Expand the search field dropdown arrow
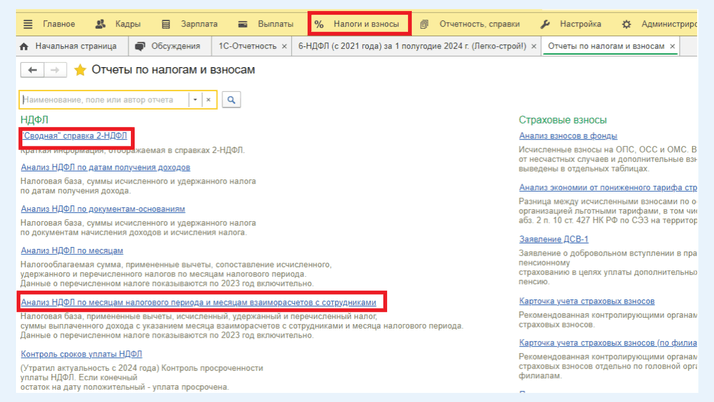The image size is (714, 402). (x=195, y=100)
